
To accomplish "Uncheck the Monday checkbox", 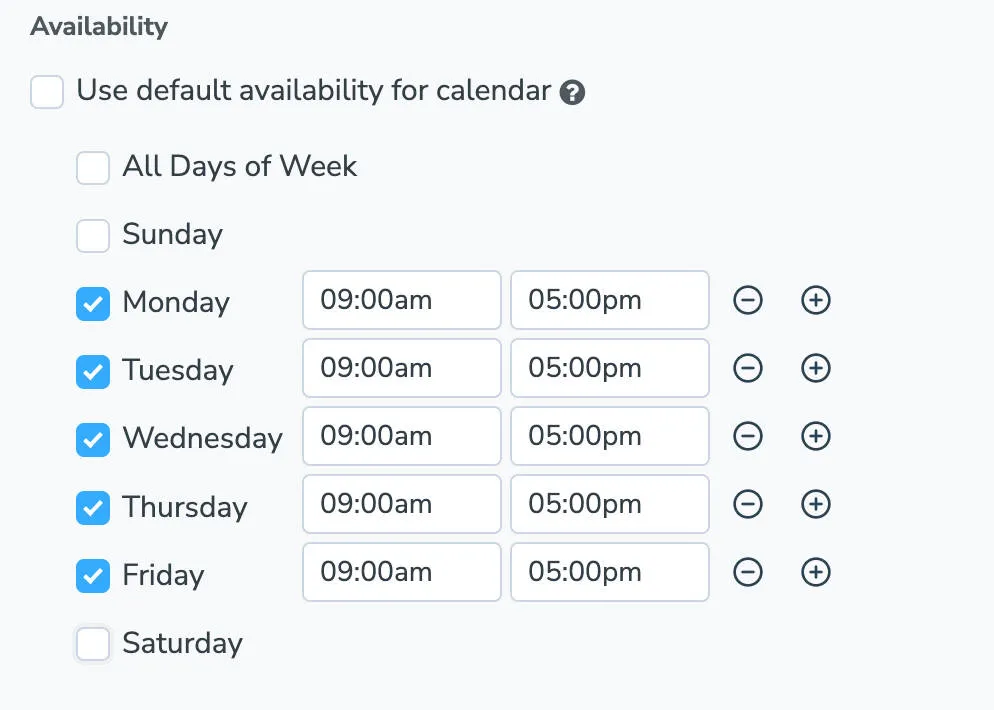I will point(92,303).
